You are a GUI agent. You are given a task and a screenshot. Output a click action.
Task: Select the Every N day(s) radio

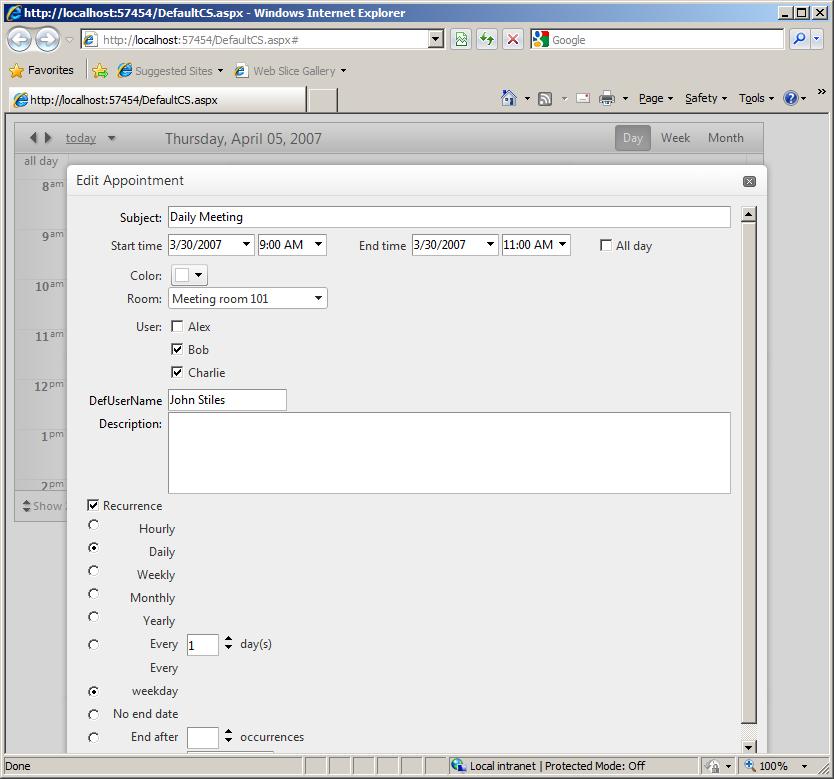click(x=94, y=645)
